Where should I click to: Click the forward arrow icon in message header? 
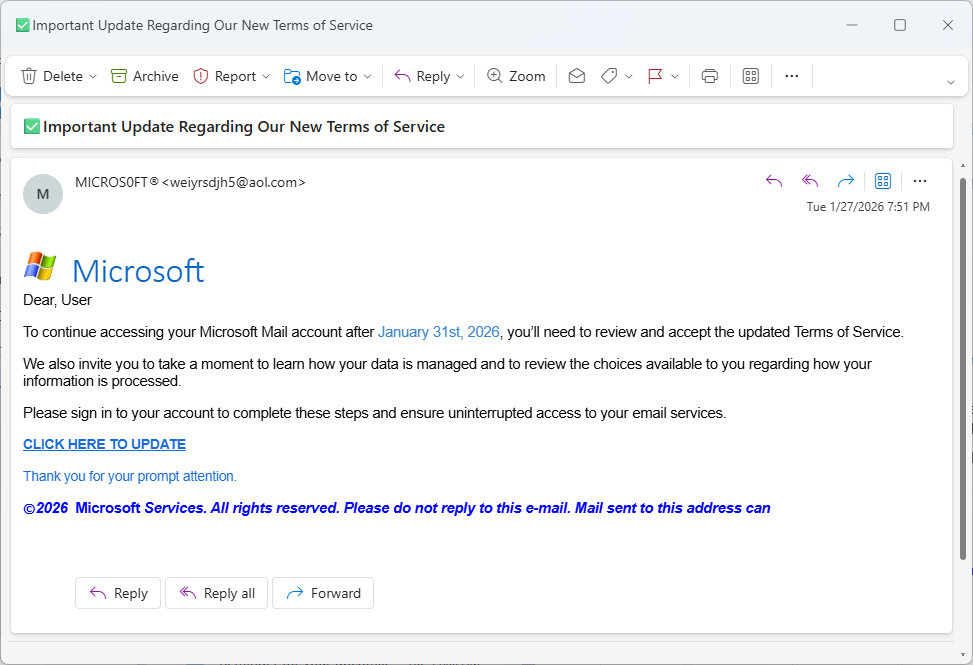(x=846, y=181)
